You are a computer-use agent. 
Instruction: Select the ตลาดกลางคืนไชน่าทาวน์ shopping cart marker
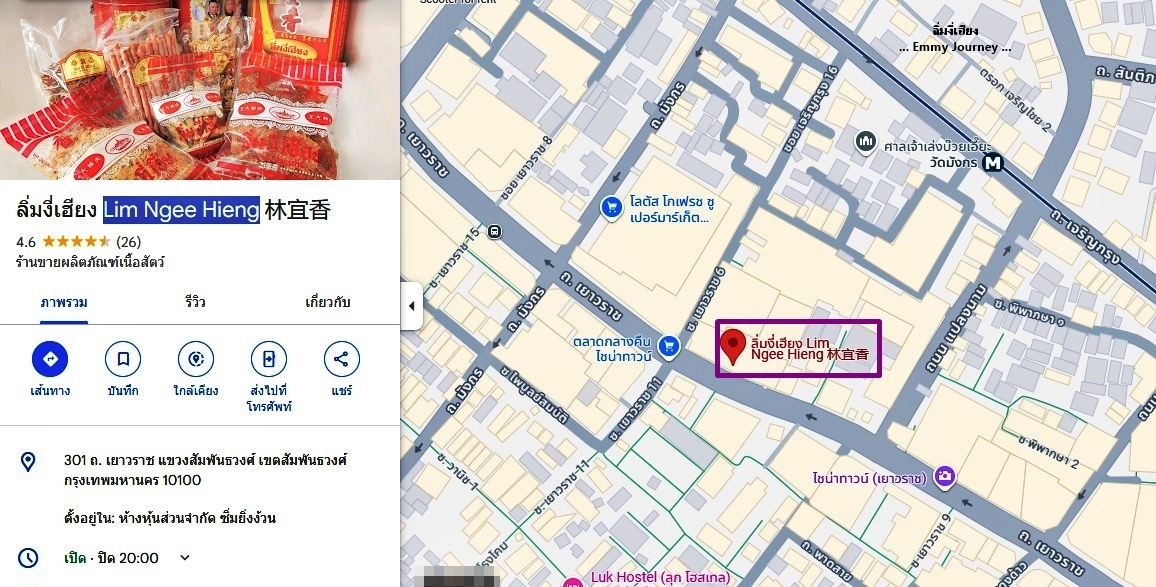669,347
